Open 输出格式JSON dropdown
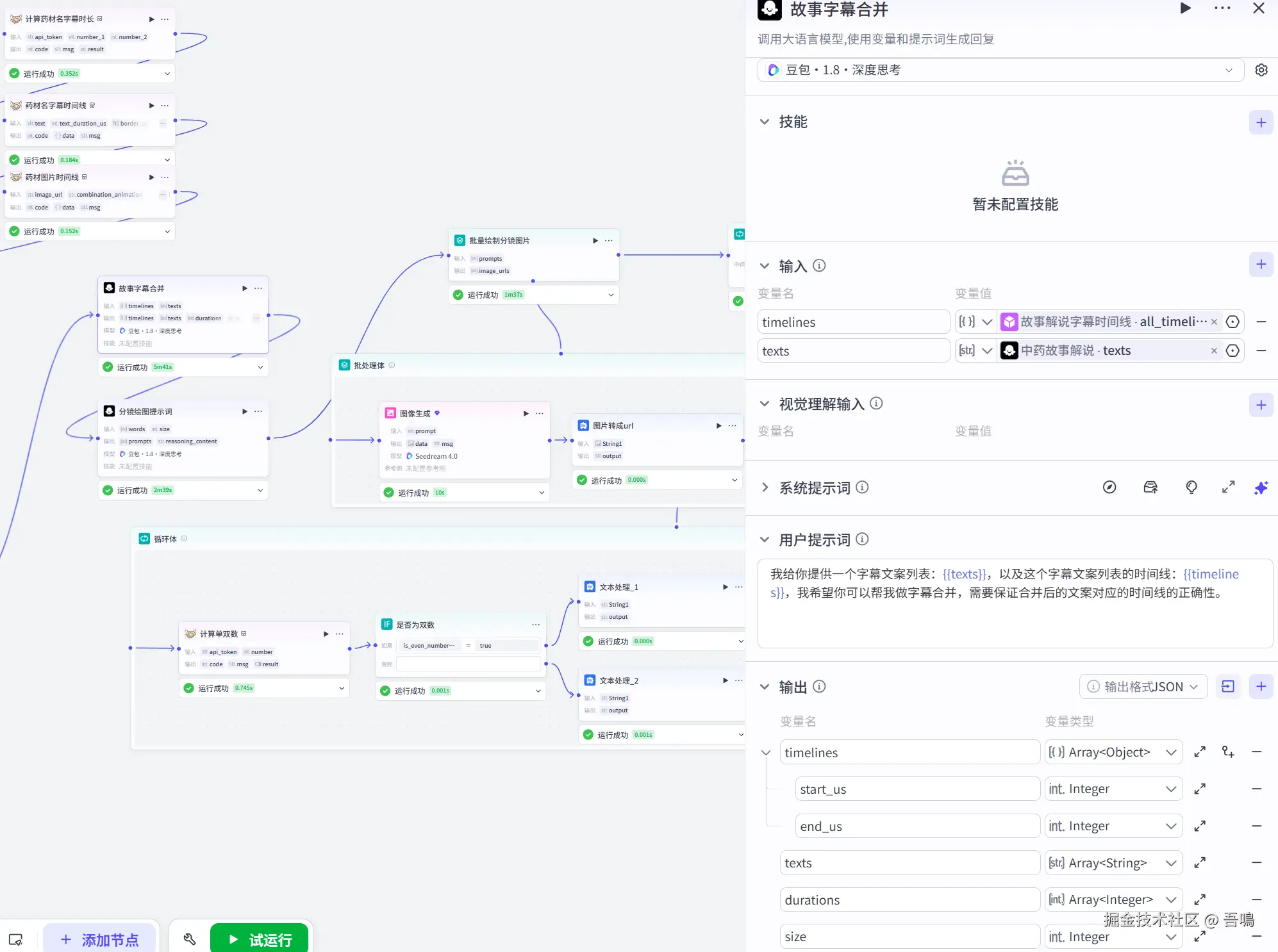This screenshot has width=1278, height=952. click(x=1143, y=687)
